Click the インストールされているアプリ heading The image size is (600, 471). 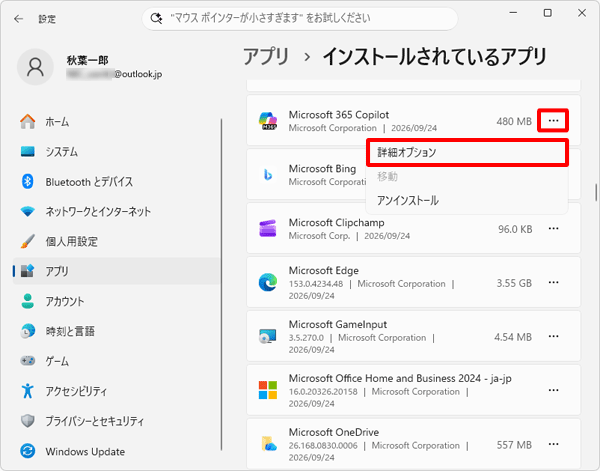click(434, 57)
